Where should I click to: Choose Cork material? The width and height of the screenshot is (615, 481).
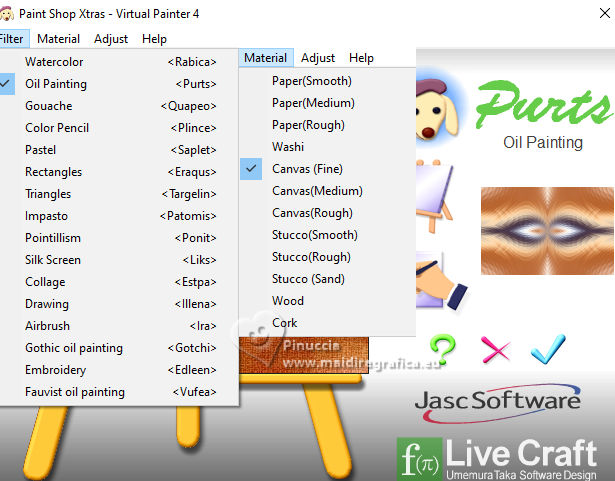tap(328, 323)
